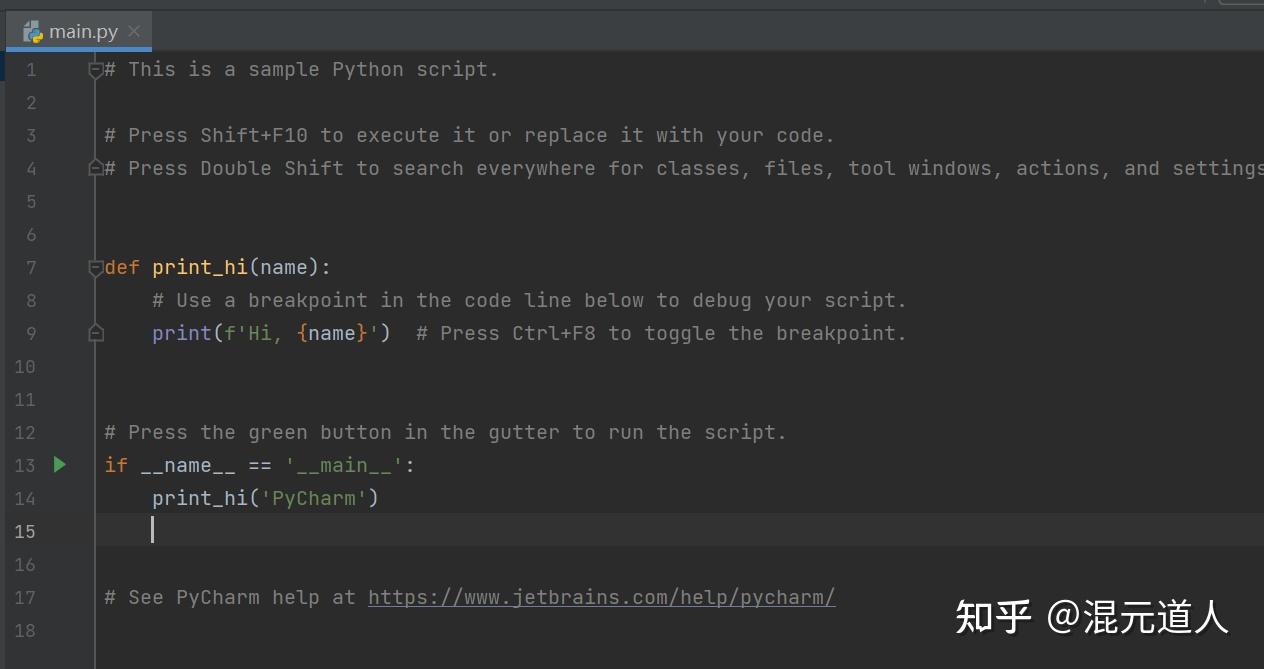Select the main.py tab label
1264x669 pixels.
point(83,32)
